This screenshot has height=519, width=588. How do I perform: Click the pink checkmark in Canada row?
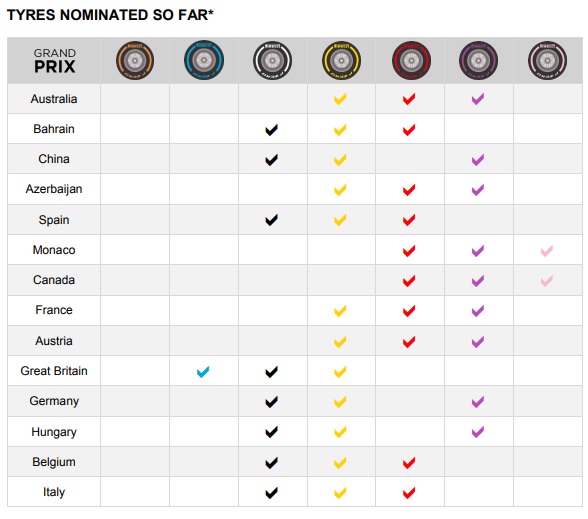coord(547,280)
